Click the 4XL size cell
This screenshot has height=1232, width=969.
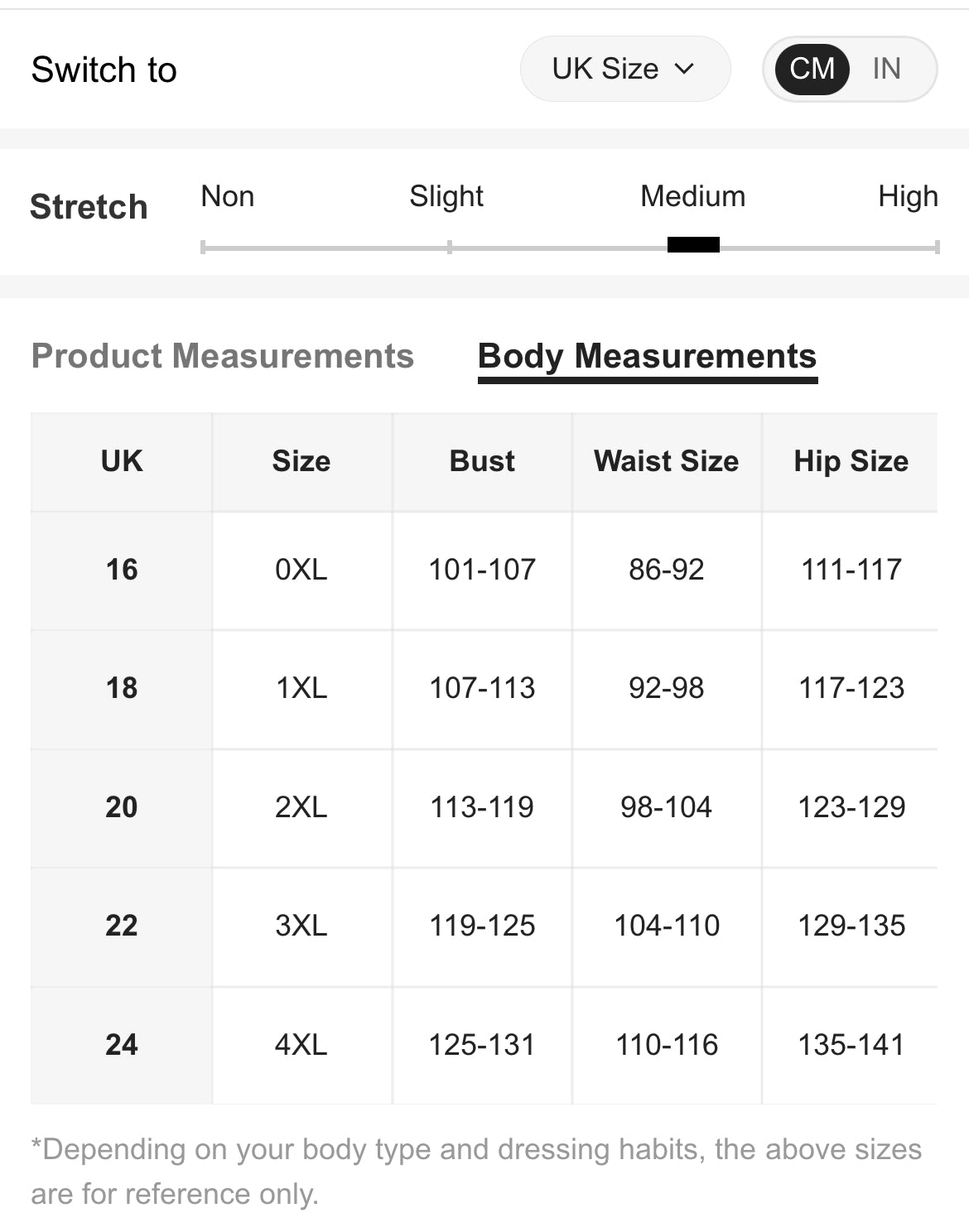coord(301,1046)
